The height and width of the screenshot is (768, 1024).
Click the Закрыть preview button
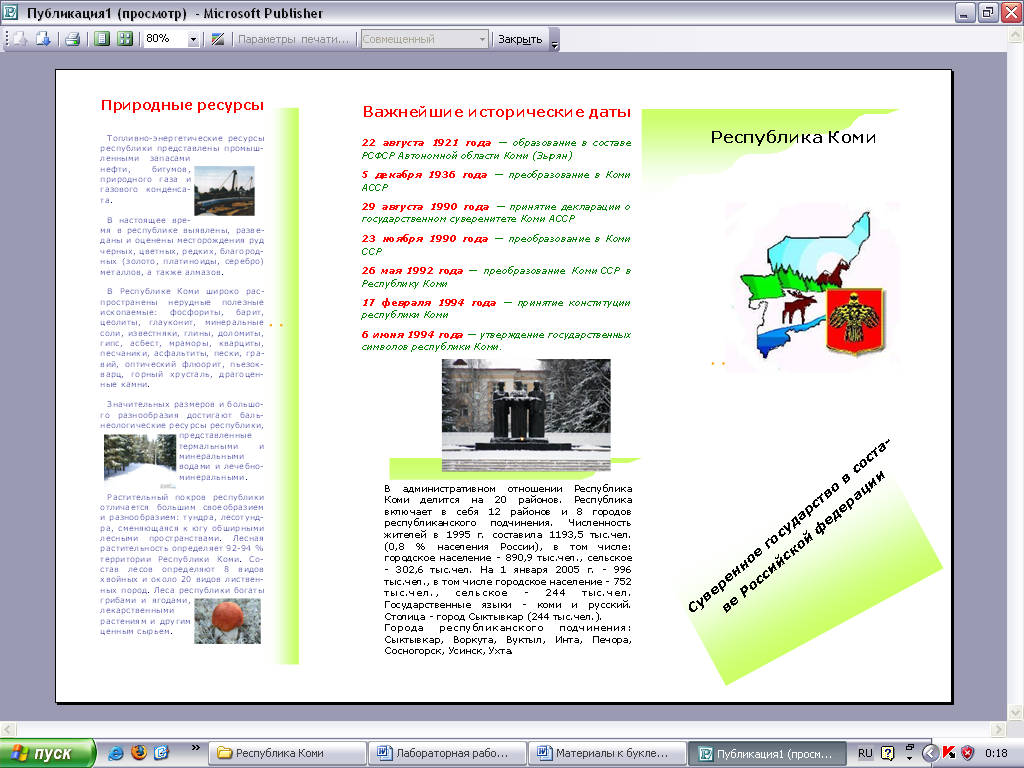point(520,39)
